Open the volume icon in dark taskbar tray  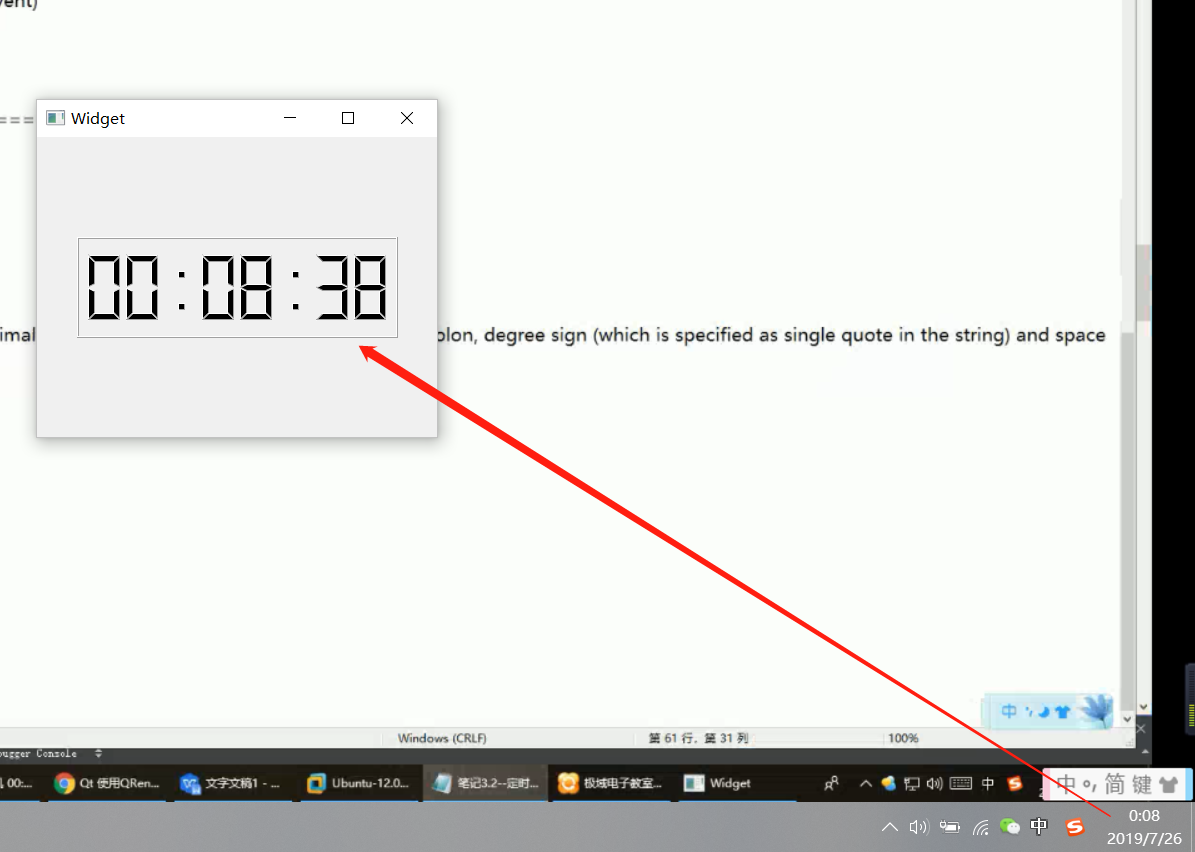pos(934,783)
